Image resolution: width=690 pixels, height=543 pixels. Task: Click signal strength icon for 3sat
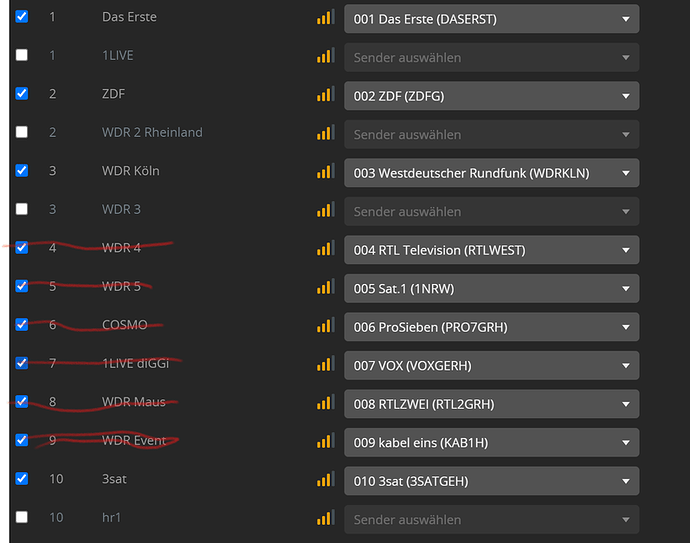click(326, 479)
